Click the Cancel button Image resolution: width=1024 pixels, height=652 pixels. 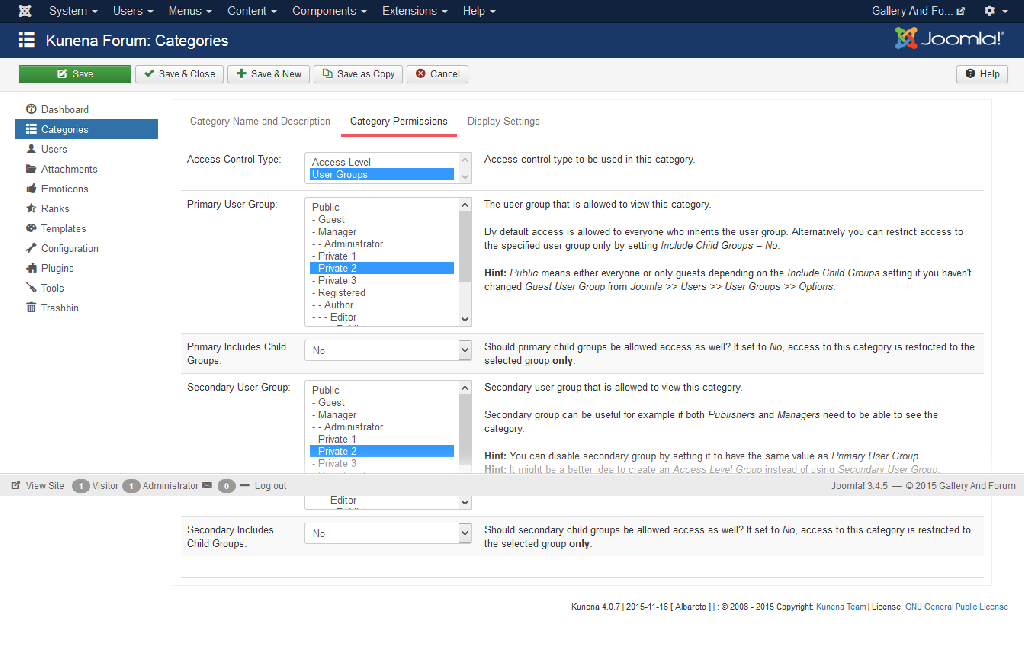(438, 74)
